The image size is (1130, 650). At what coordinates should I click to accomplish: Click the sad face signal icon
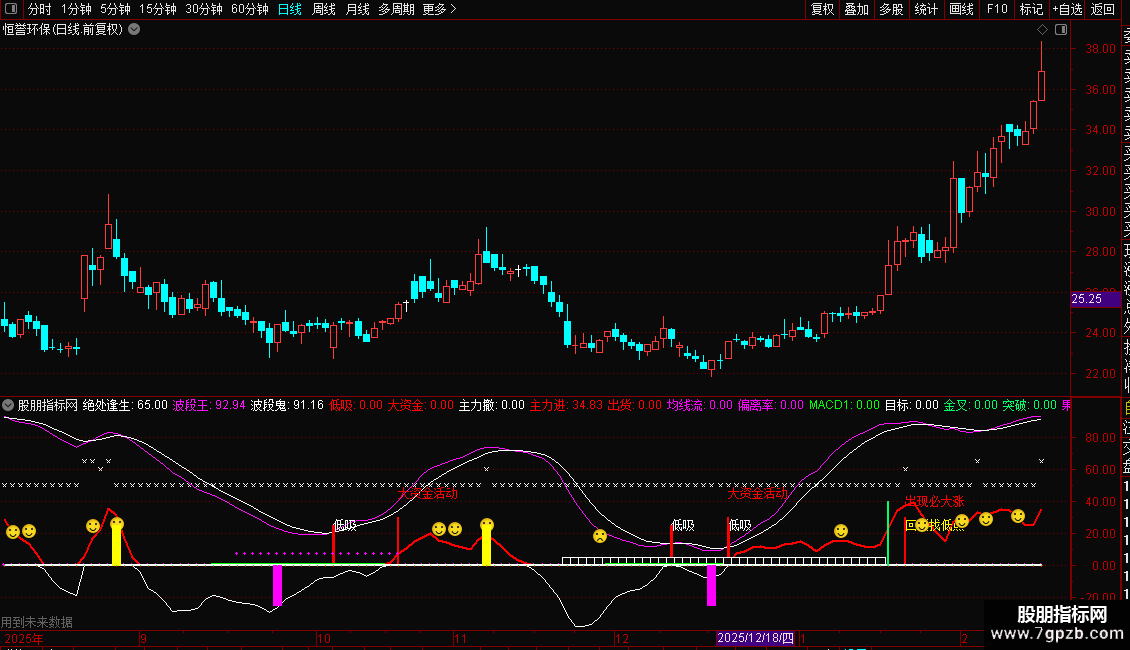(x=600, y=536)
